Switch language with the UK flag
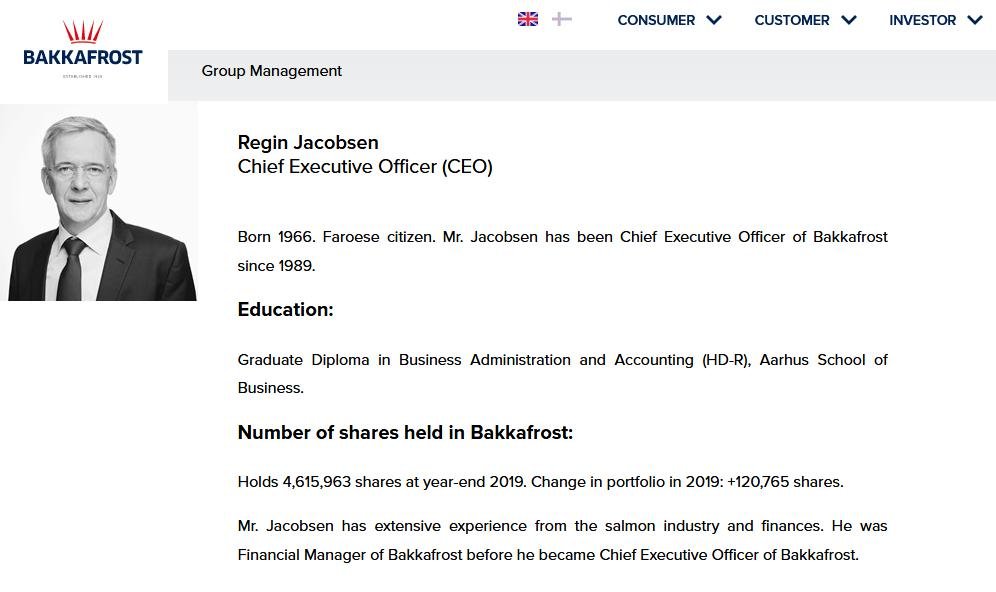Image resolution: width=996 pixels, height=592 pixels. coord(528,19)
